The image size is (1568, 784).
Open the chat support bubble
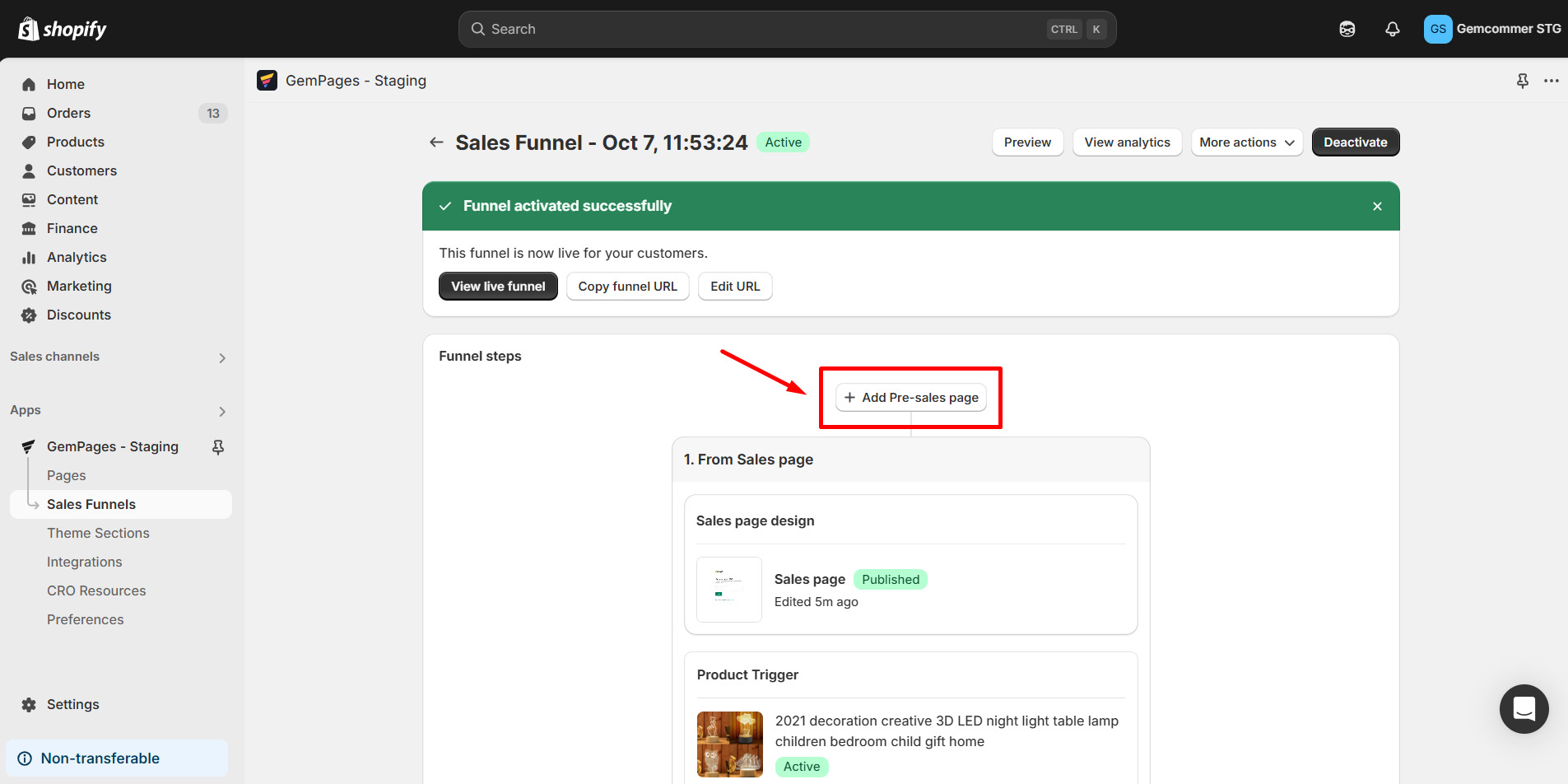point(1524,709)
